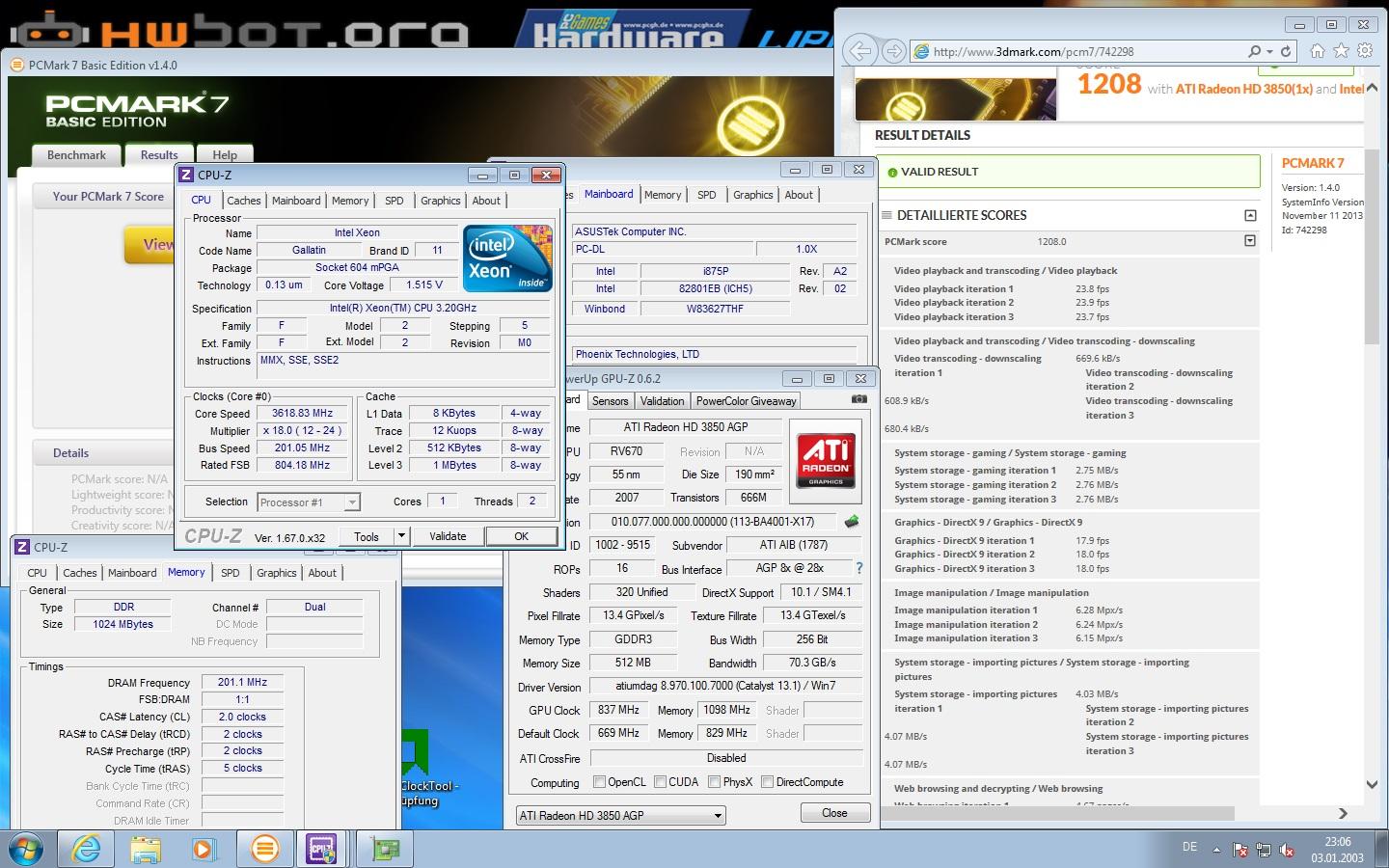Open the About tab in front CPU-Z
The image size is (1389, 868).
486,201
